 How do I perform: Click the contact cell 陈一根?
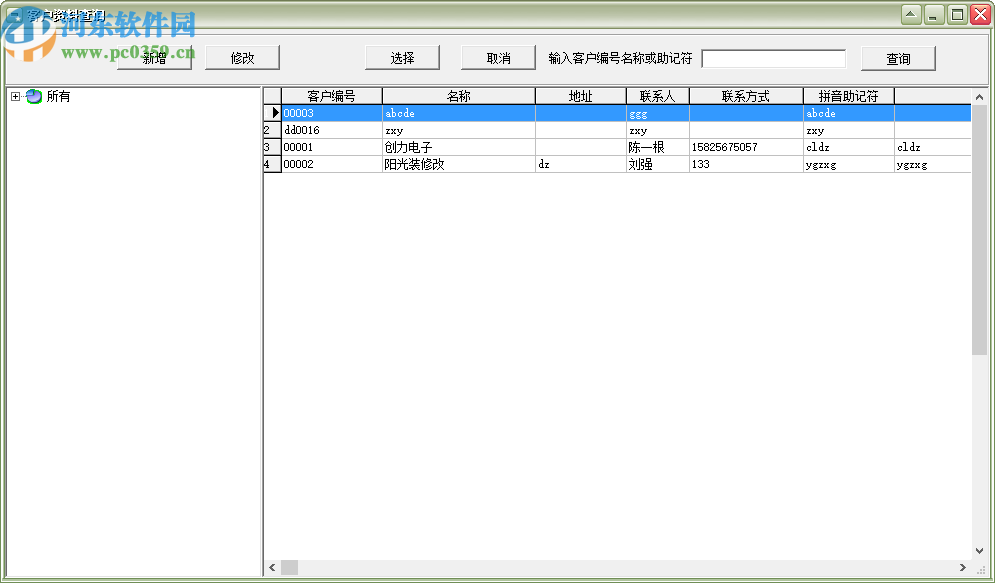tap(657, 147)
